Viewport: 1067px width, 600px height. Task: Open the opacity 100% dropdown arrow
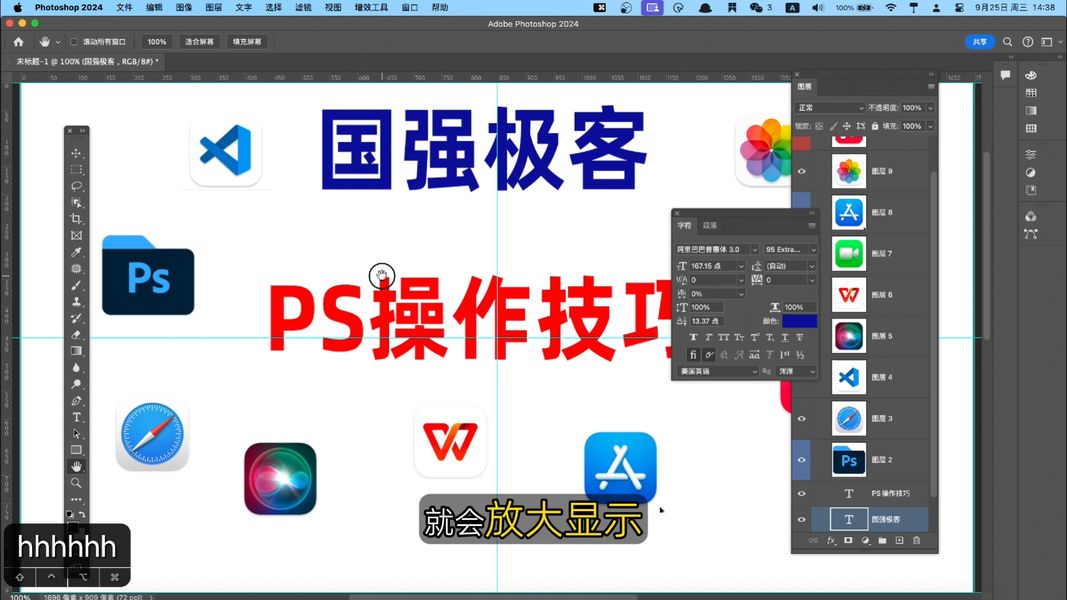[x=930, y=108]
